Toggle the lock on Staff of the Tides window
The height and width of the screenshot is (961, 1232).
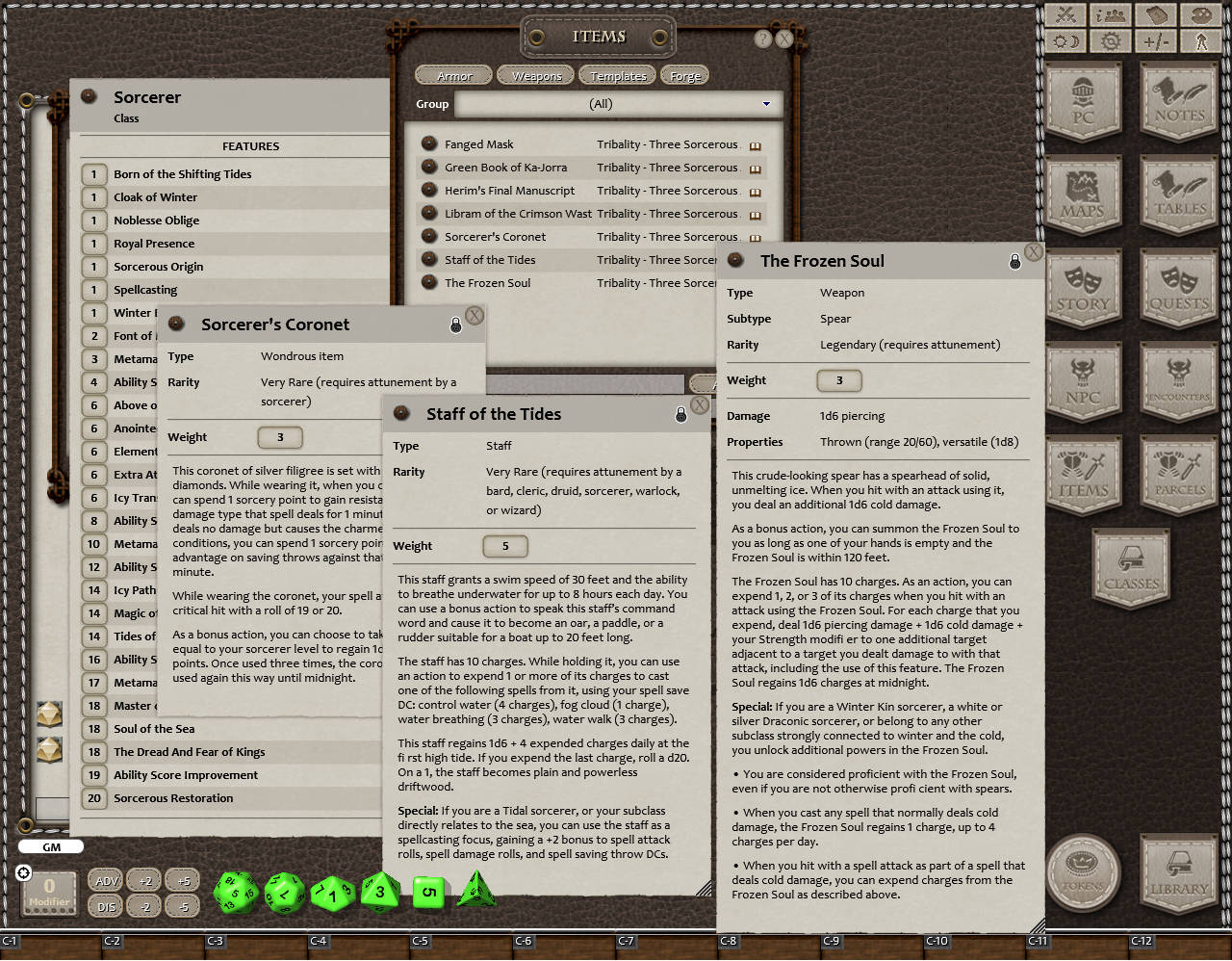point(681,414)
